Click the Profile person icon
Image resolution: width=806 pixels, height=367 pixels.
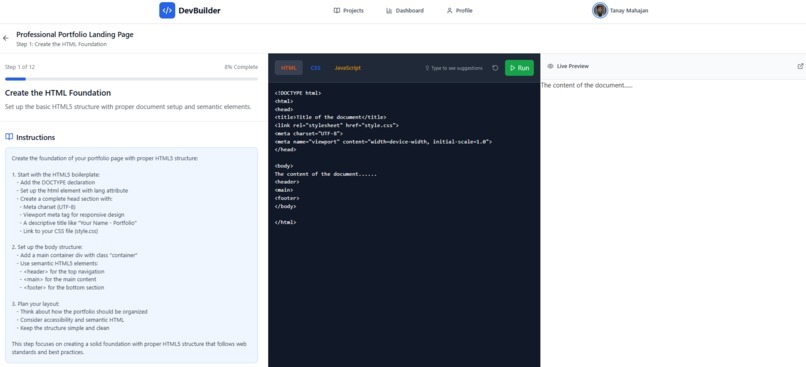[x=450, y=10]
